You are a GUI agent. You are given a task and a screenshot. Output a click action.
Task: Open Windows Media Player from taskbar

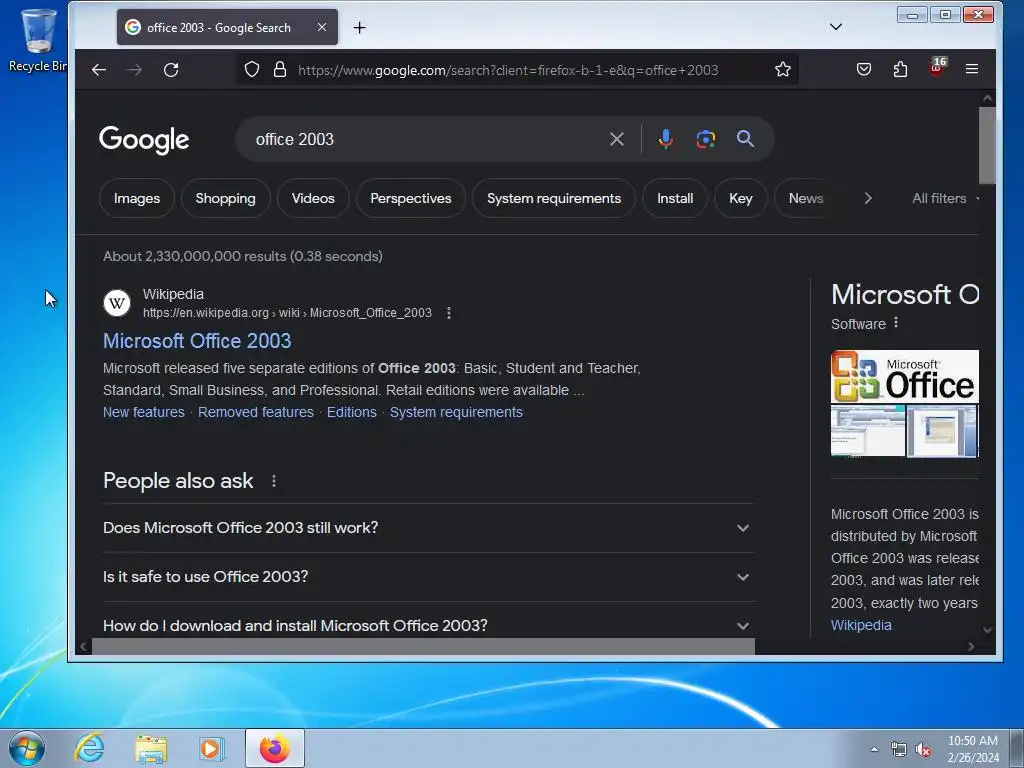[212, 748]
